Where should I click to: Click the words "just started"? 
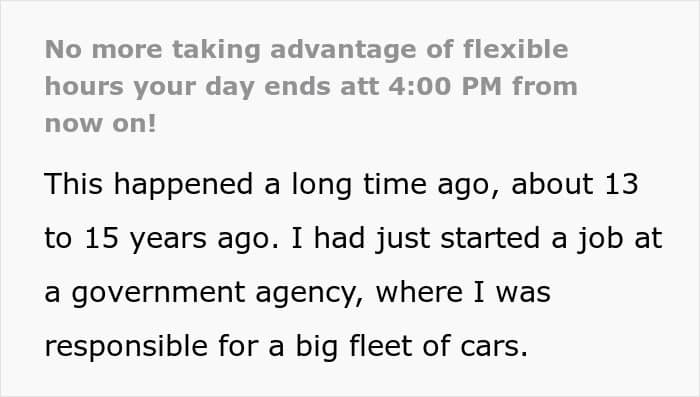(458, 239)
